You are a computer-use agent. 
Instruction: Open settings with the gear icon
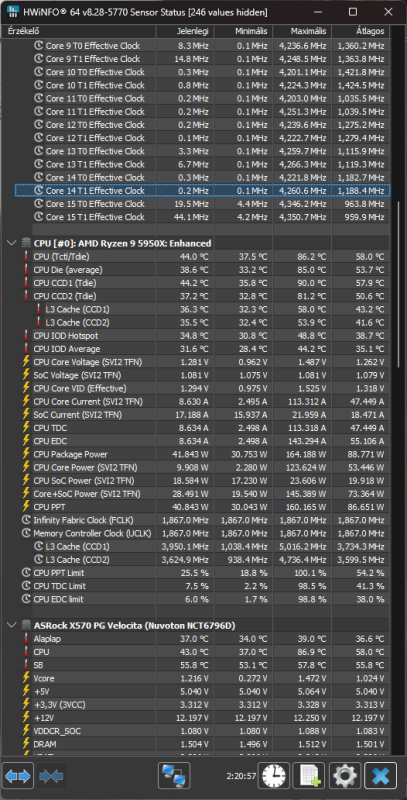(345, 776)
